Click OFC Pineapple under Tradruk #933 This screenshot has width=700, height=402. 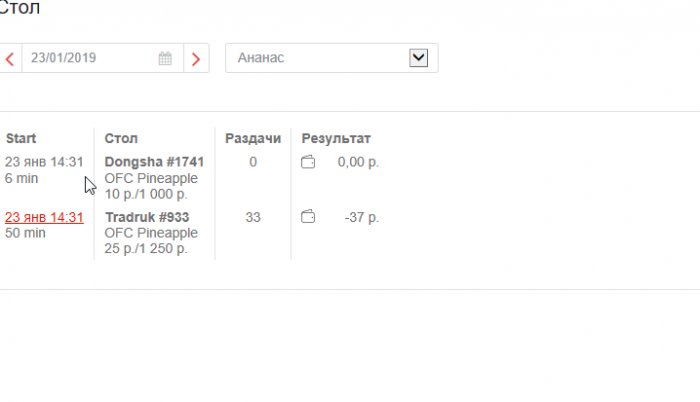point(151,233)
